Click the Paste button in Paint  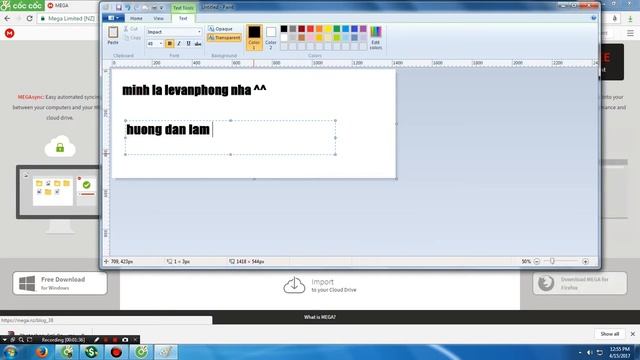[x=113, y=35]
